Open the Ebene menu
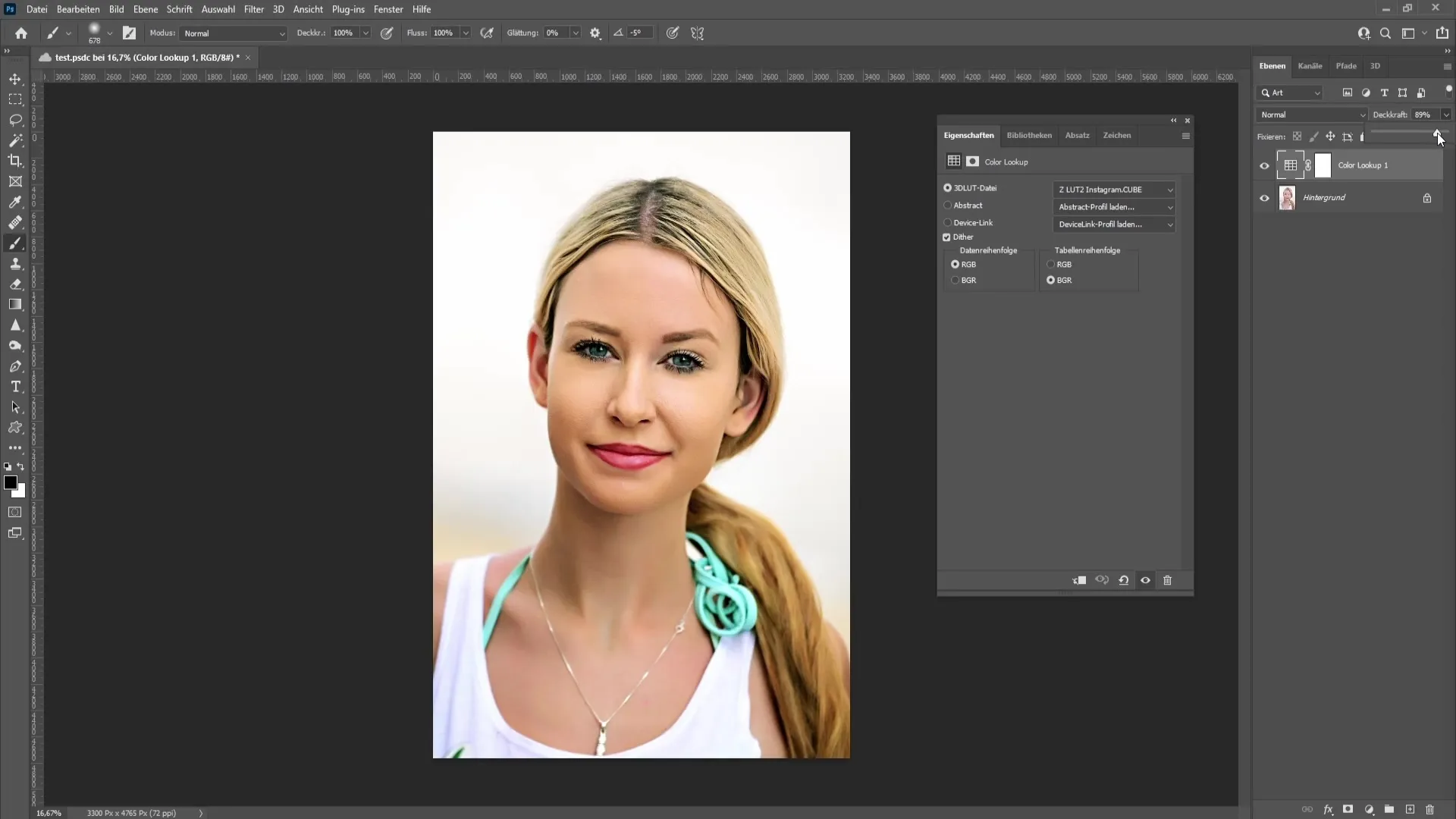 coord(146,9)
